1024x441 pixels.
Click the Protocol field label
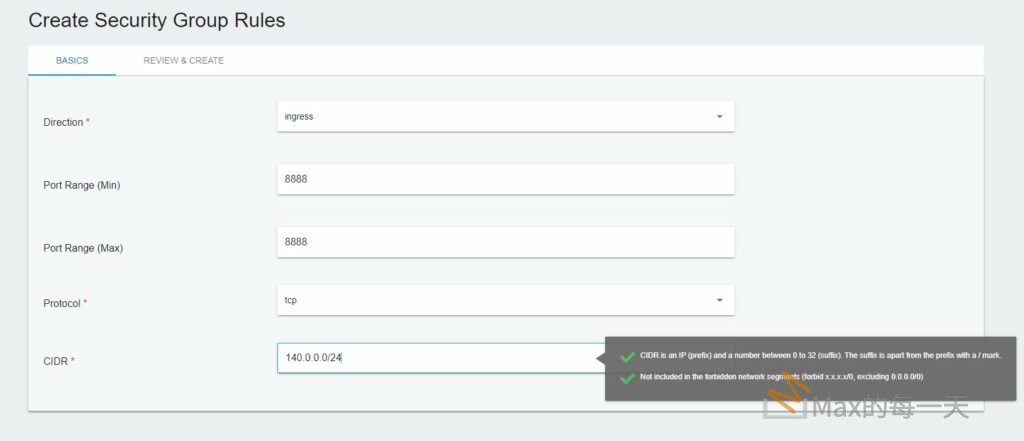[x=64, y=303]
